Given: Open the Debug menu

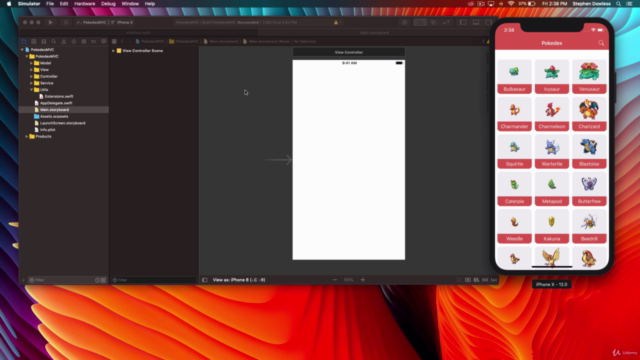Looking at the screenshot, I should [108, 4].
